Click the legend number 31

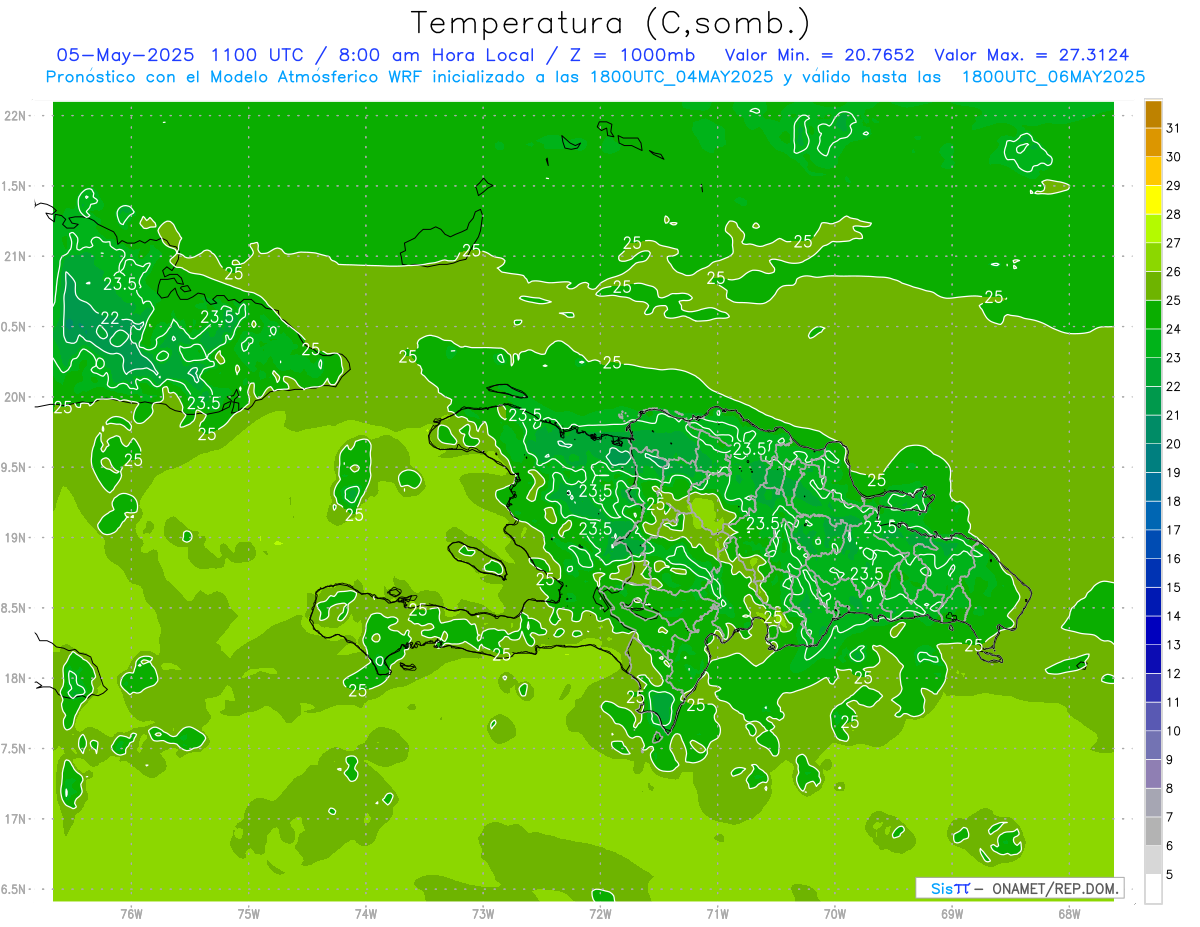click(1174, 128)
